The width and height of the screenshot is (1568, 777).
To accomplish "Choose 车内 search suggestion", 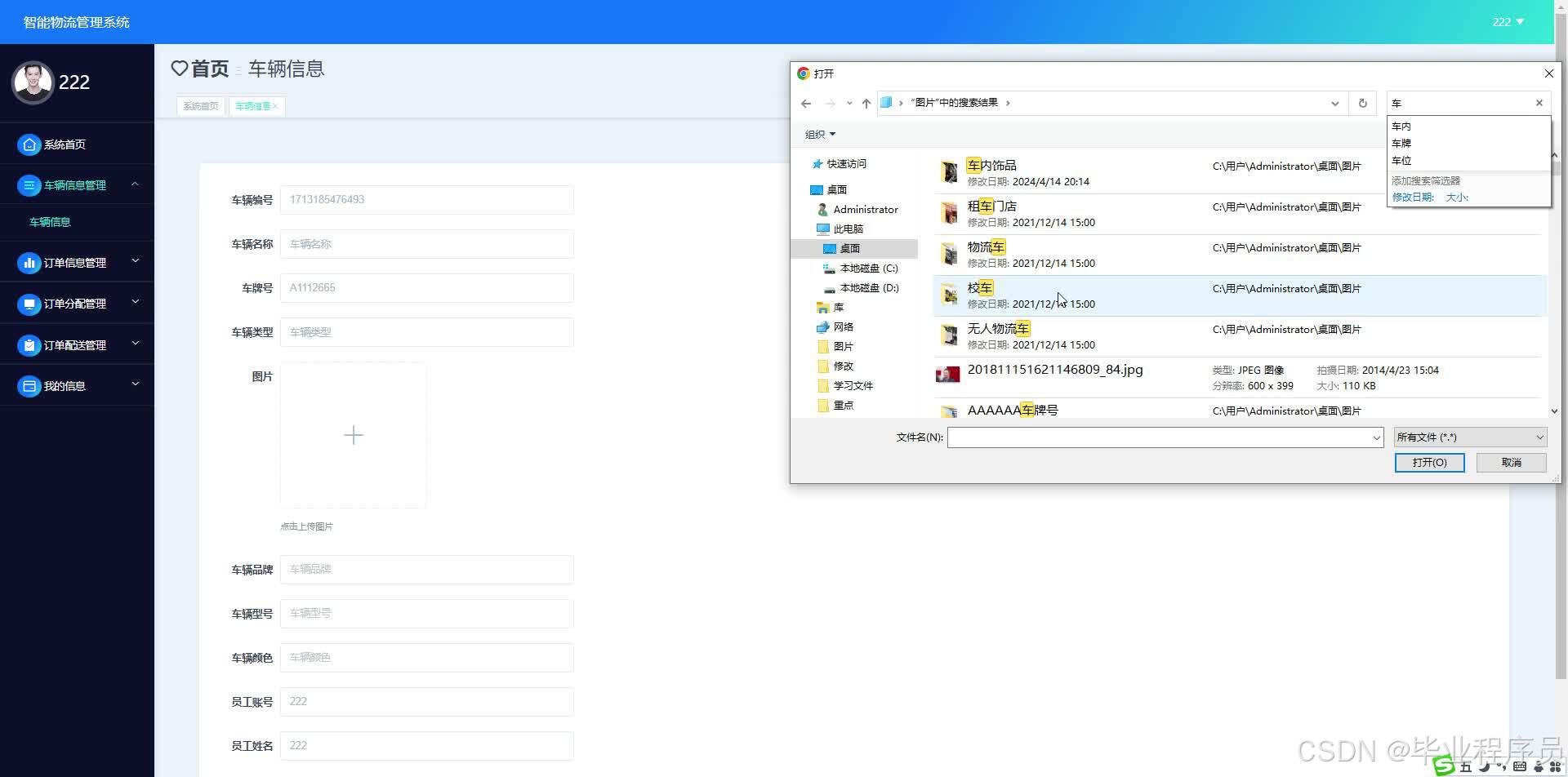I will click(1401, 127).
